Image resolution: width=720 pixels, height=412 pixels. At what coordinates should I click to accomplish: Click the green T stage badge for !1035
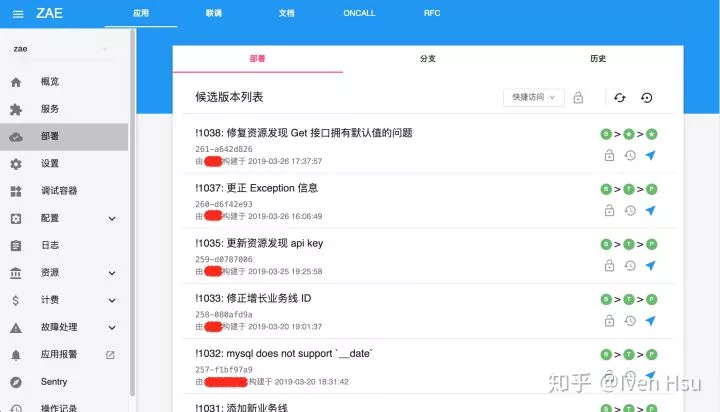(629, 244)
